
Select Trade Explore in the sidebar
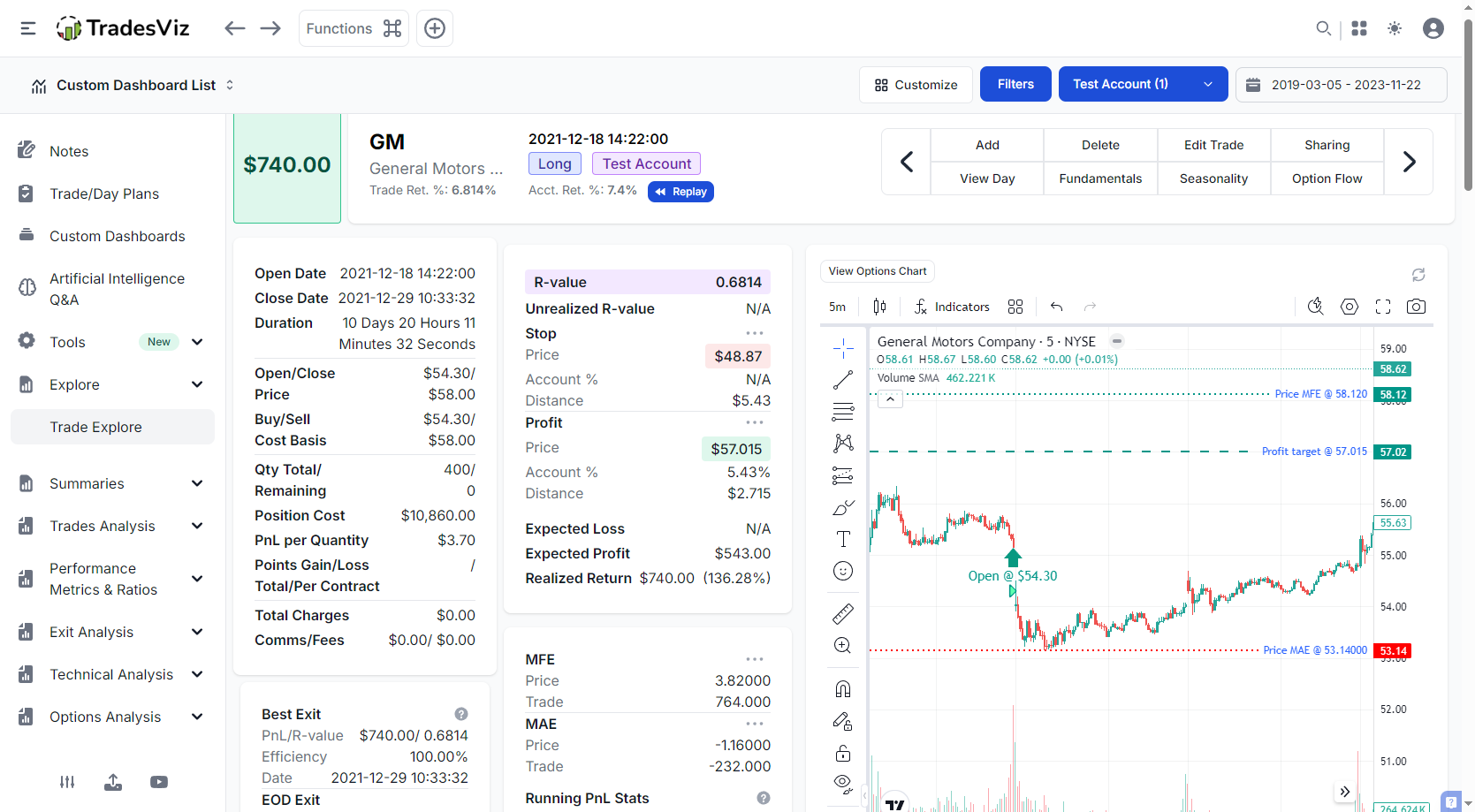112,427
